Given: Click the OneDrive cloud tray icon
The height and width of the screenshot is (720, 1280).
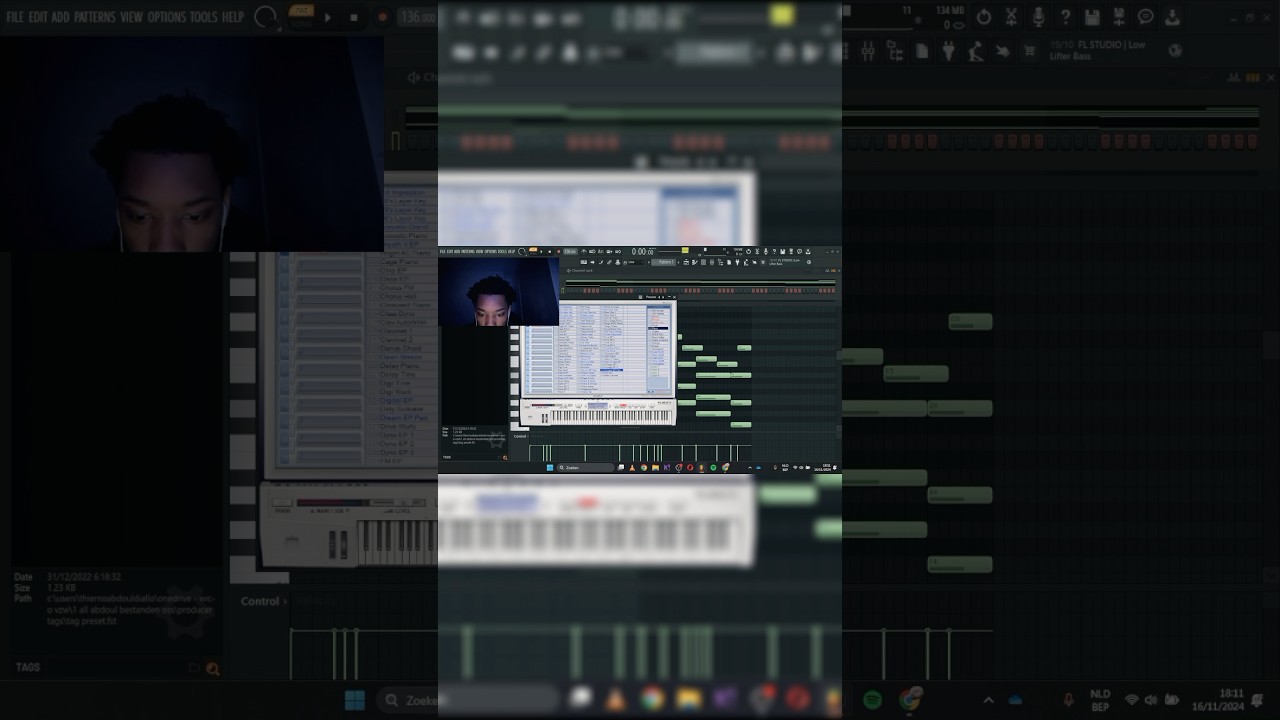Looking at the screenshot, I should [1015, 700].
